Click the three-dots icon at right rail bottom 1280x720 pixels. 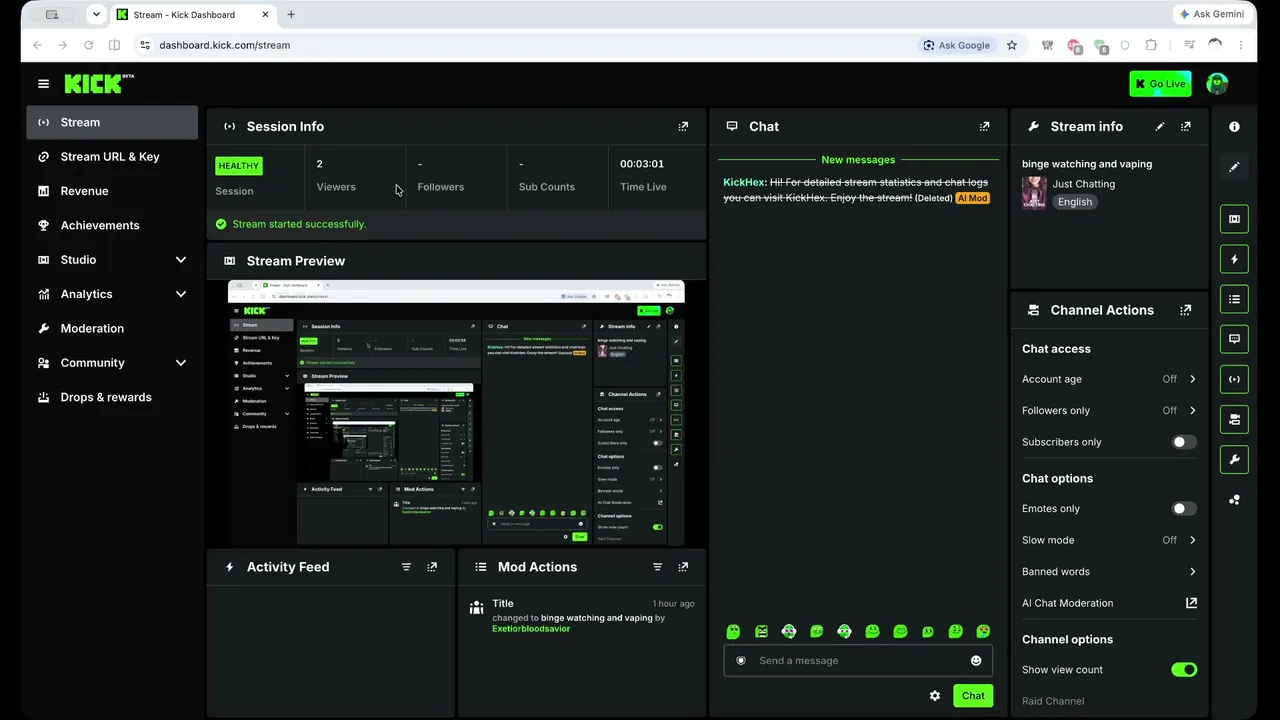pyautogui.click(x=1234, y=500)
